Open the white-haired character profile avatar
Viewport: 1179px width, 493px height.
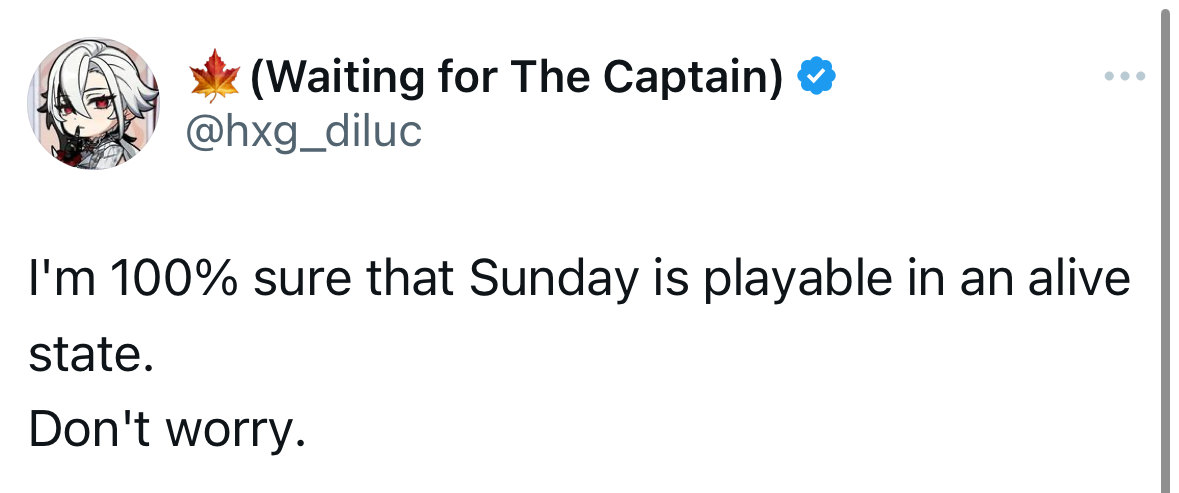(94, 106)
